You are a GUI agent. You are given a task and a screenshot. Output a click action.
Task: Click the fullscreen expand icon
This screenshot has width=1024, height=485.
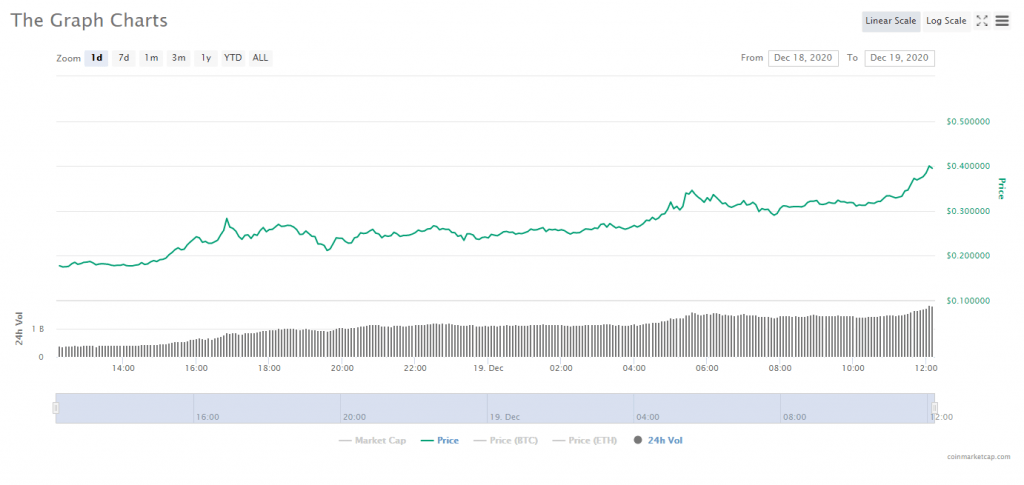pos(982,21)
